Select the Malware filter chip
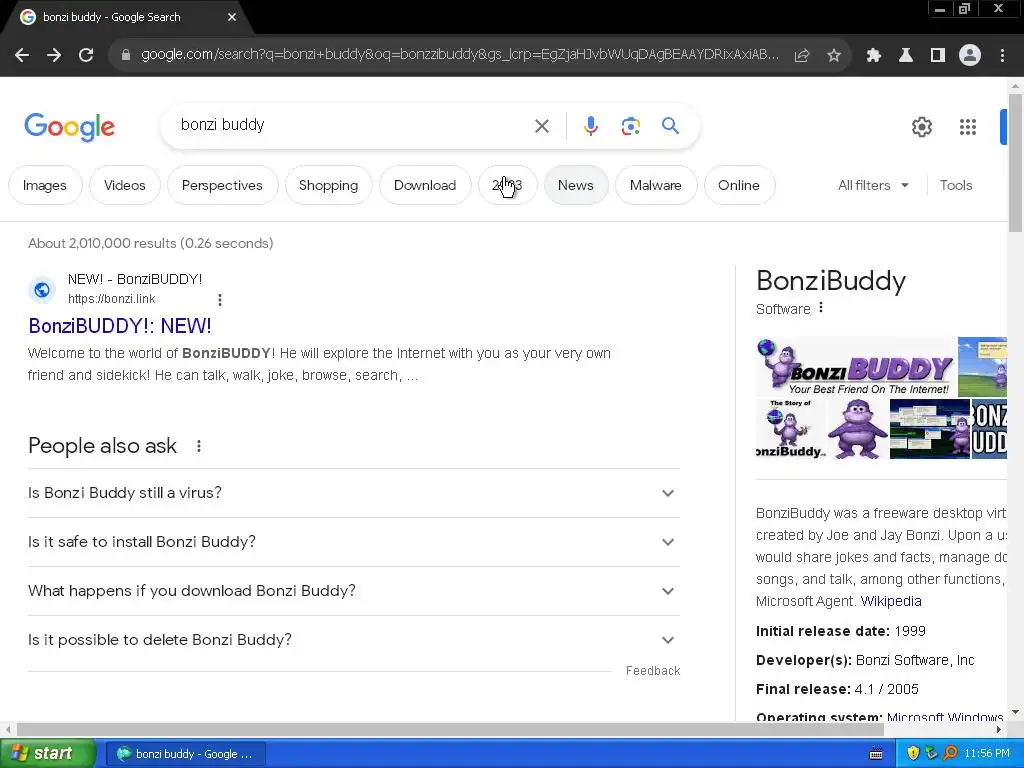Image resolution: width=1024 pixels, height=768 pixels. pyautogui.click(x=656, y=185)
